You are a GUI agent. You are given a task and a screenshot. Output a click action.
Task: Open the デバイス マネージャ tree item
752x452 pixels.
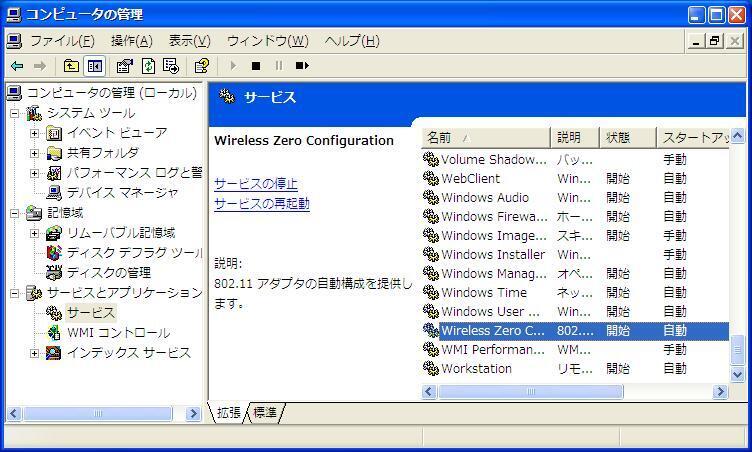[x=122, y=193]
